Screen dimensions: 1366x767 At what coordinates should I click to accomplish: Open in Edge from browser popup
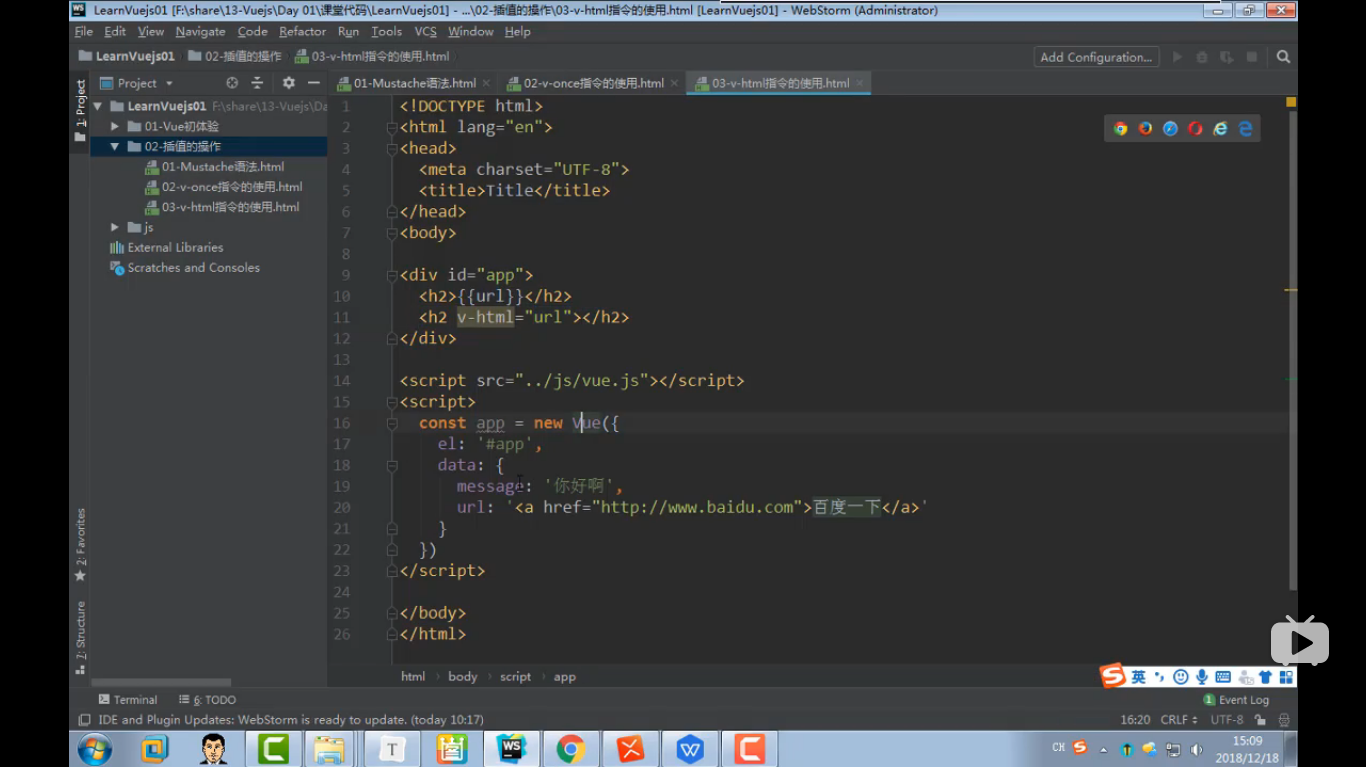pos(1246,129)
